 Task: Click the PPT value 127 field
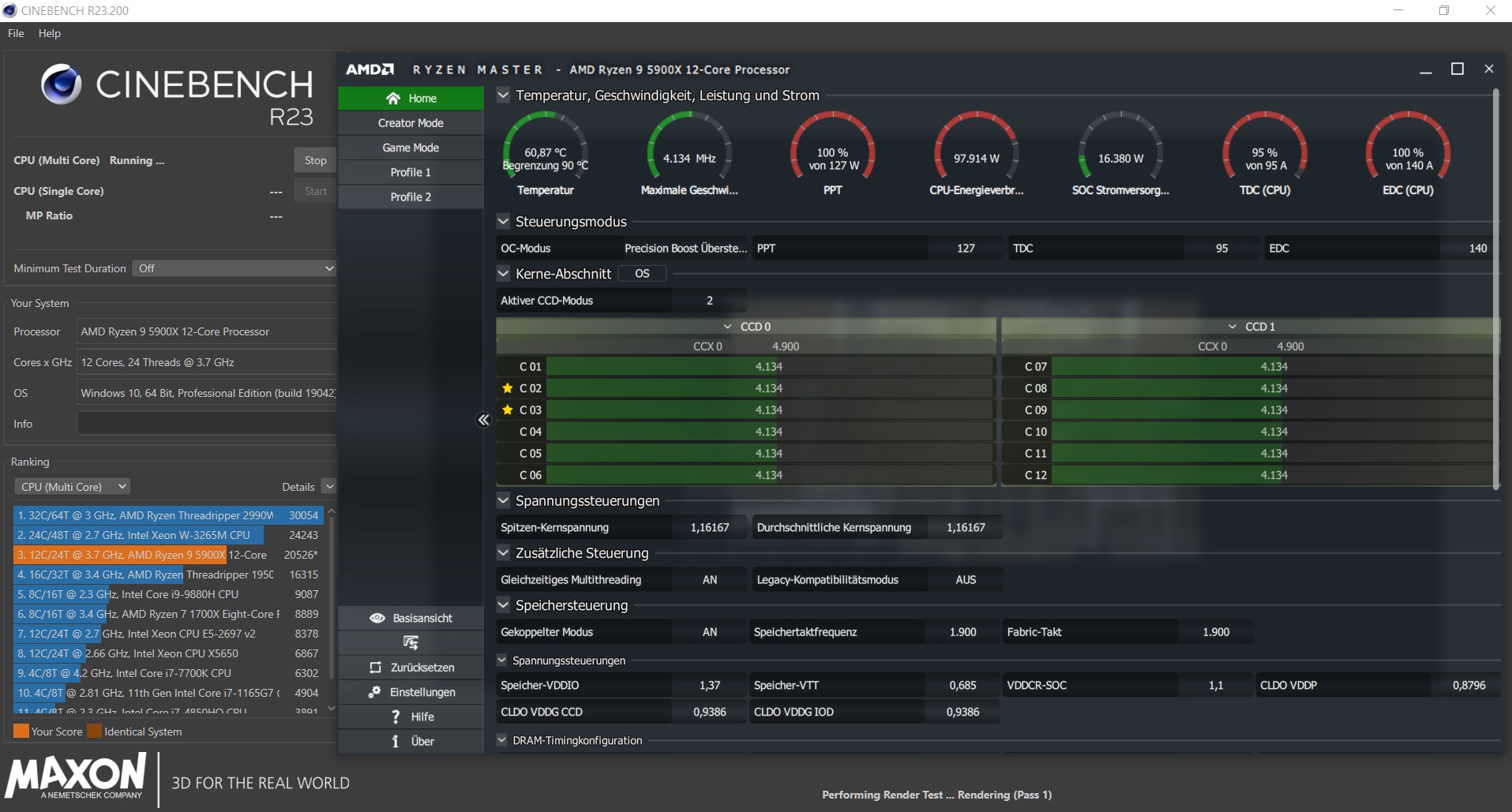tap(966, 248)
